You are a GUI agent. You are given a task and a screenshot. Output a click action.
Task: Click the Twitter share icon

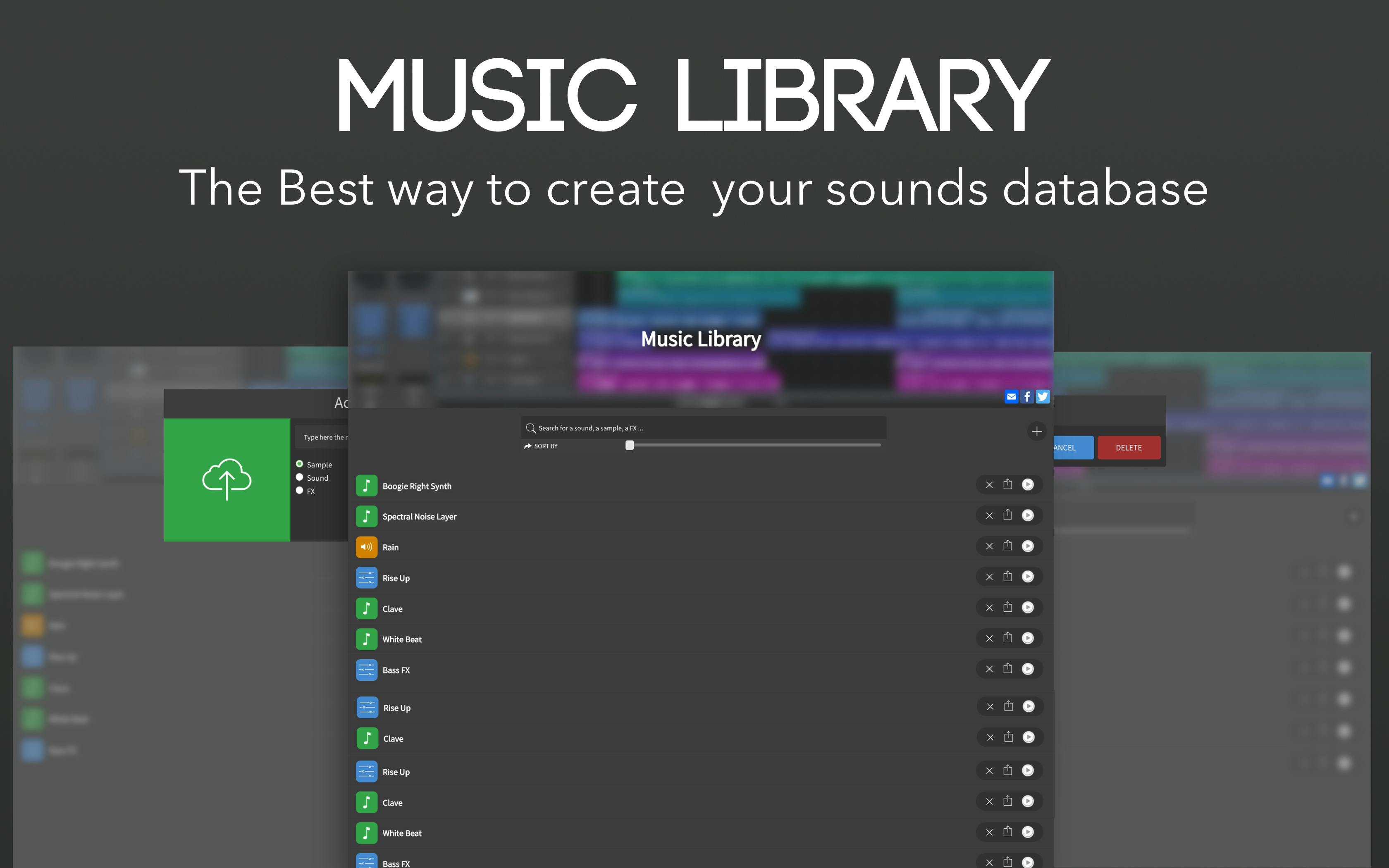[x=1042, y=396]
